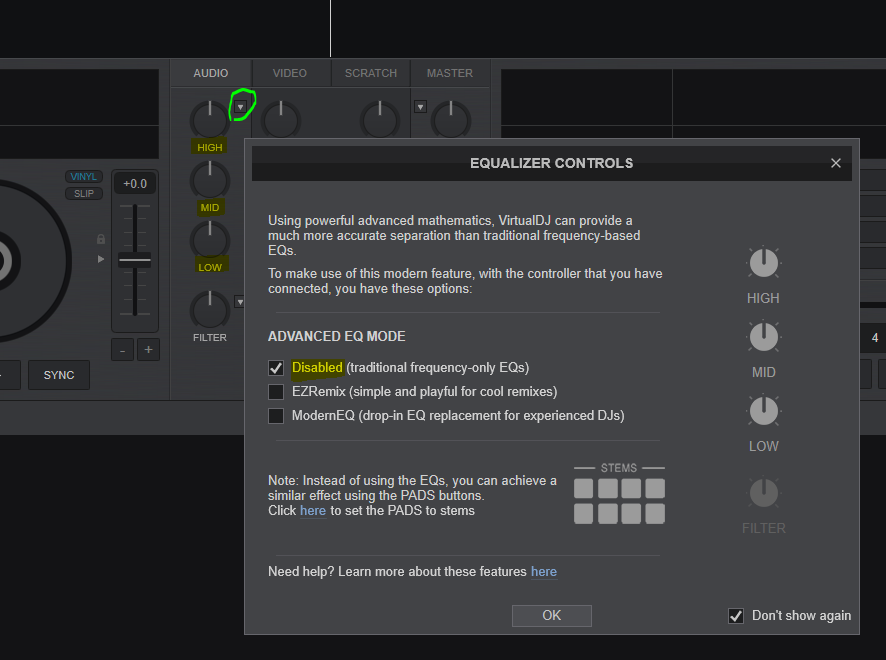Viewport: 886px width, 660px height.
Task: Click the FILTER knob illustration in the dialog
Action: click(x=763, y=493)
